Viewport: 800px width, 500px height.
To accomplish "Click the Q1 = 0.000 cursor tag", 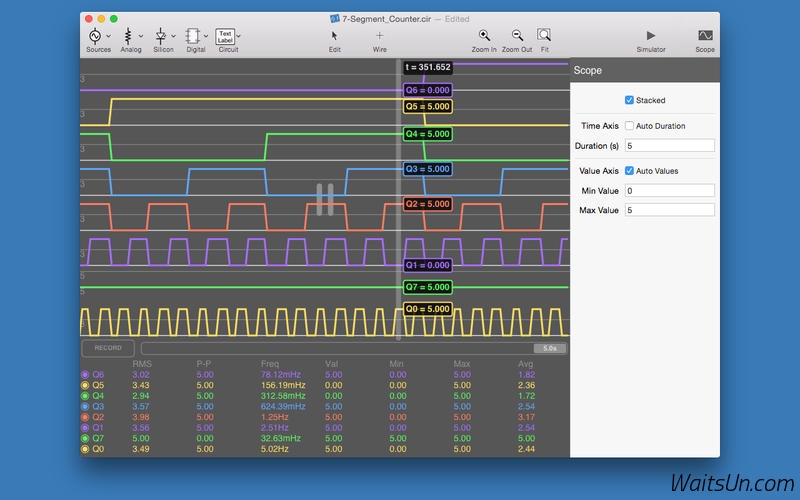I will (x=428, y=265).
